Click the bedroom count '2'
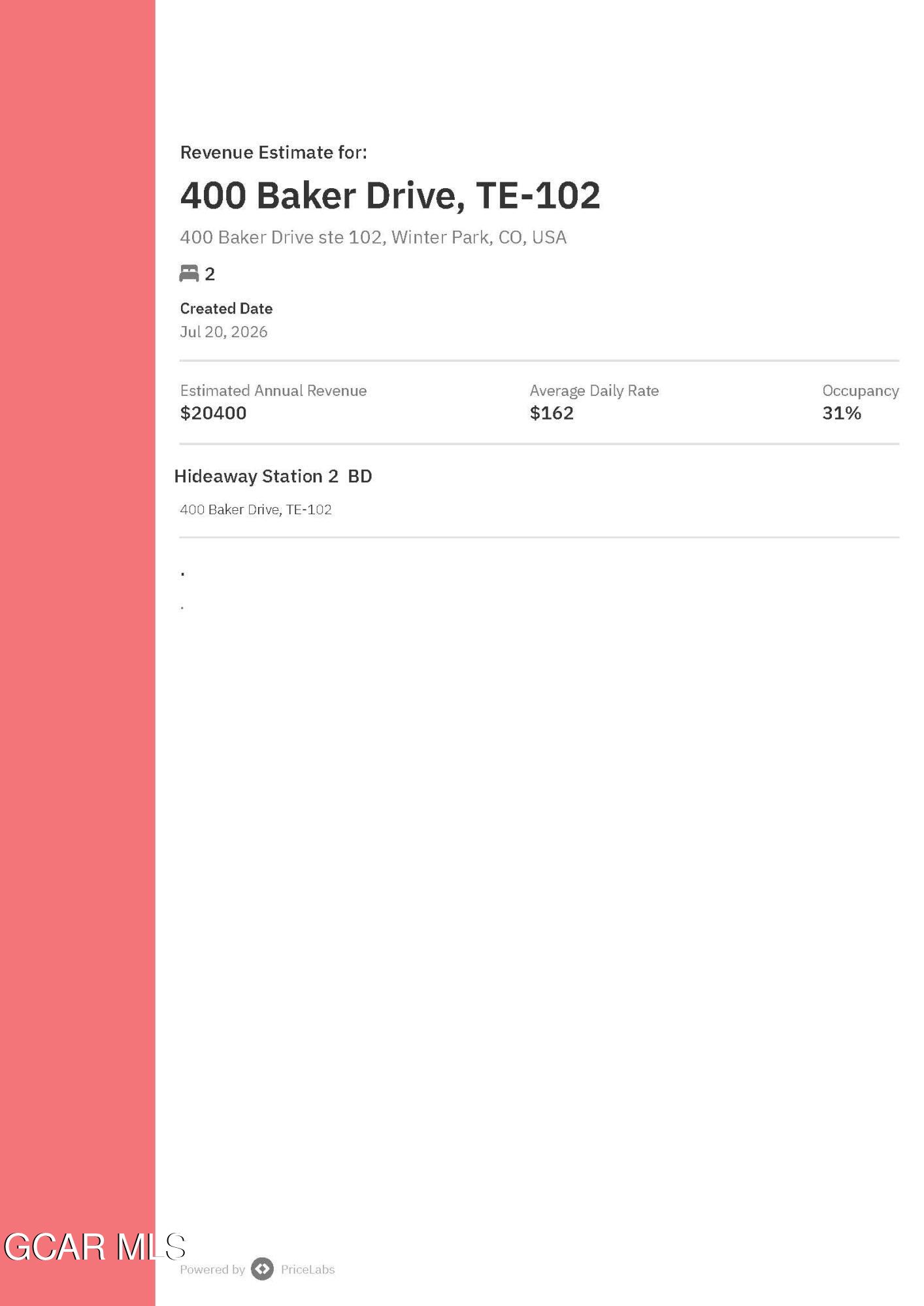 point(210,274)
